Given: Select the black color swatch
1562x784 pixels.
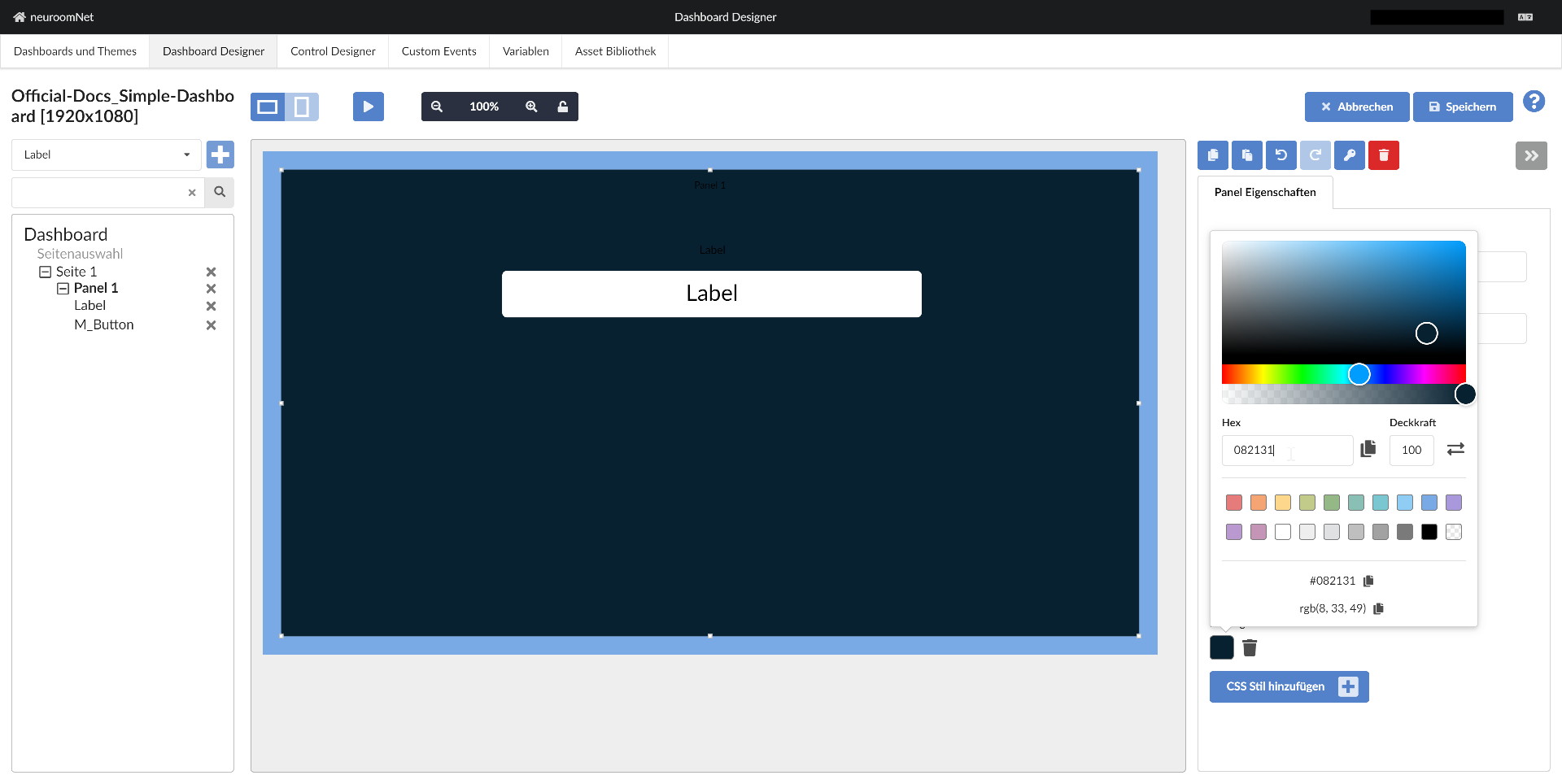Looking at the screenshot, I should click(x=1429, y=532).
